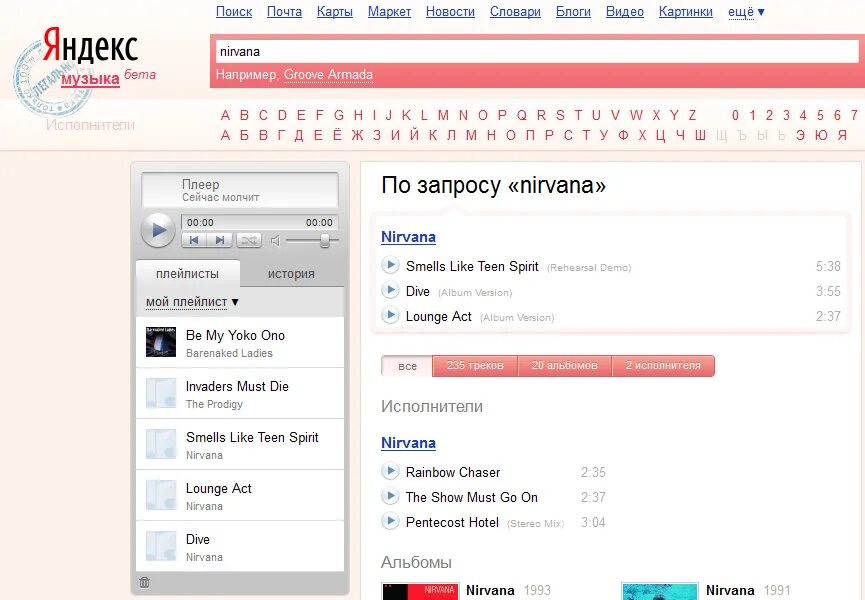Click the Groove Armada example link

[x=328, y=74]
